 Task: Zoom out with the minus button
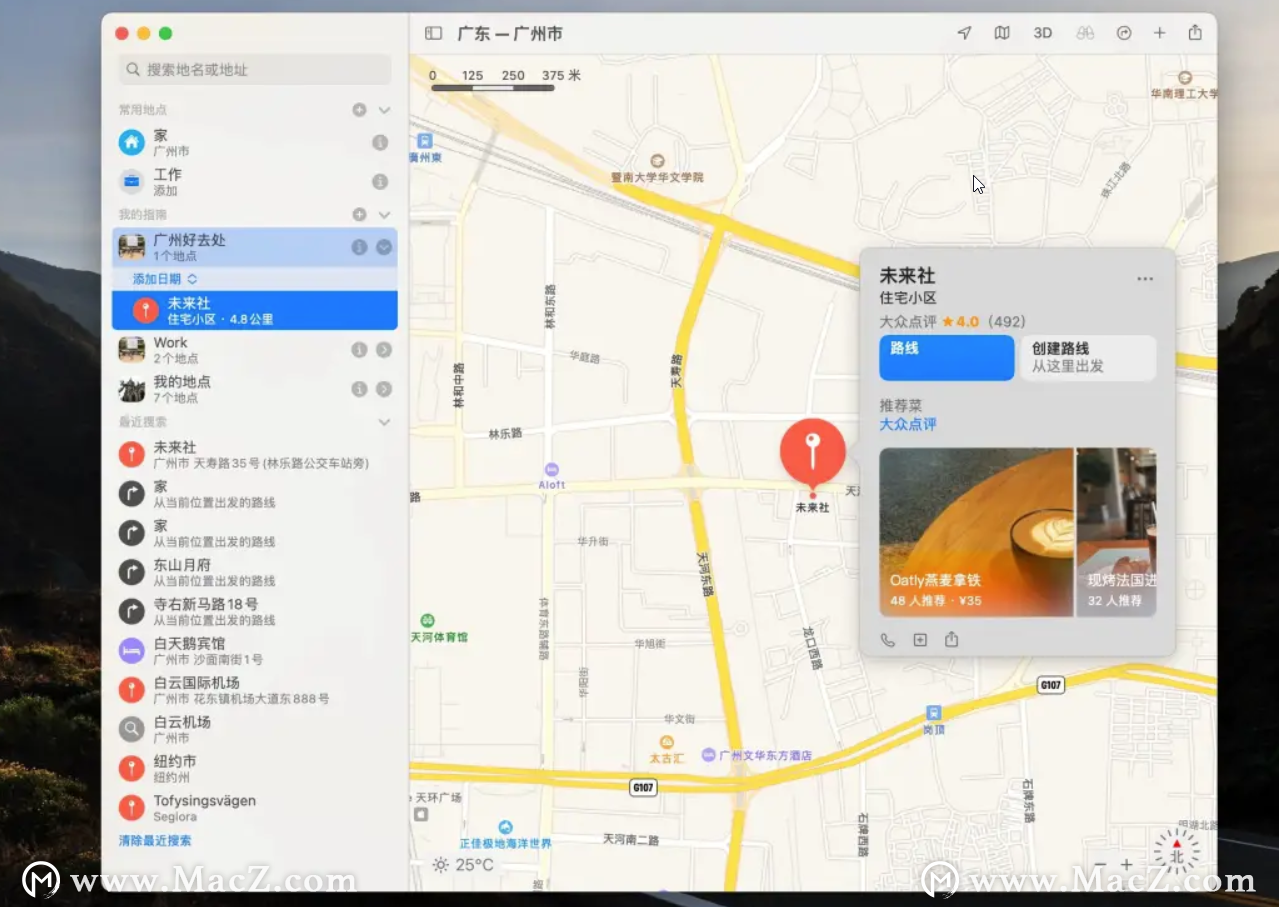(x=1100, y=865)
